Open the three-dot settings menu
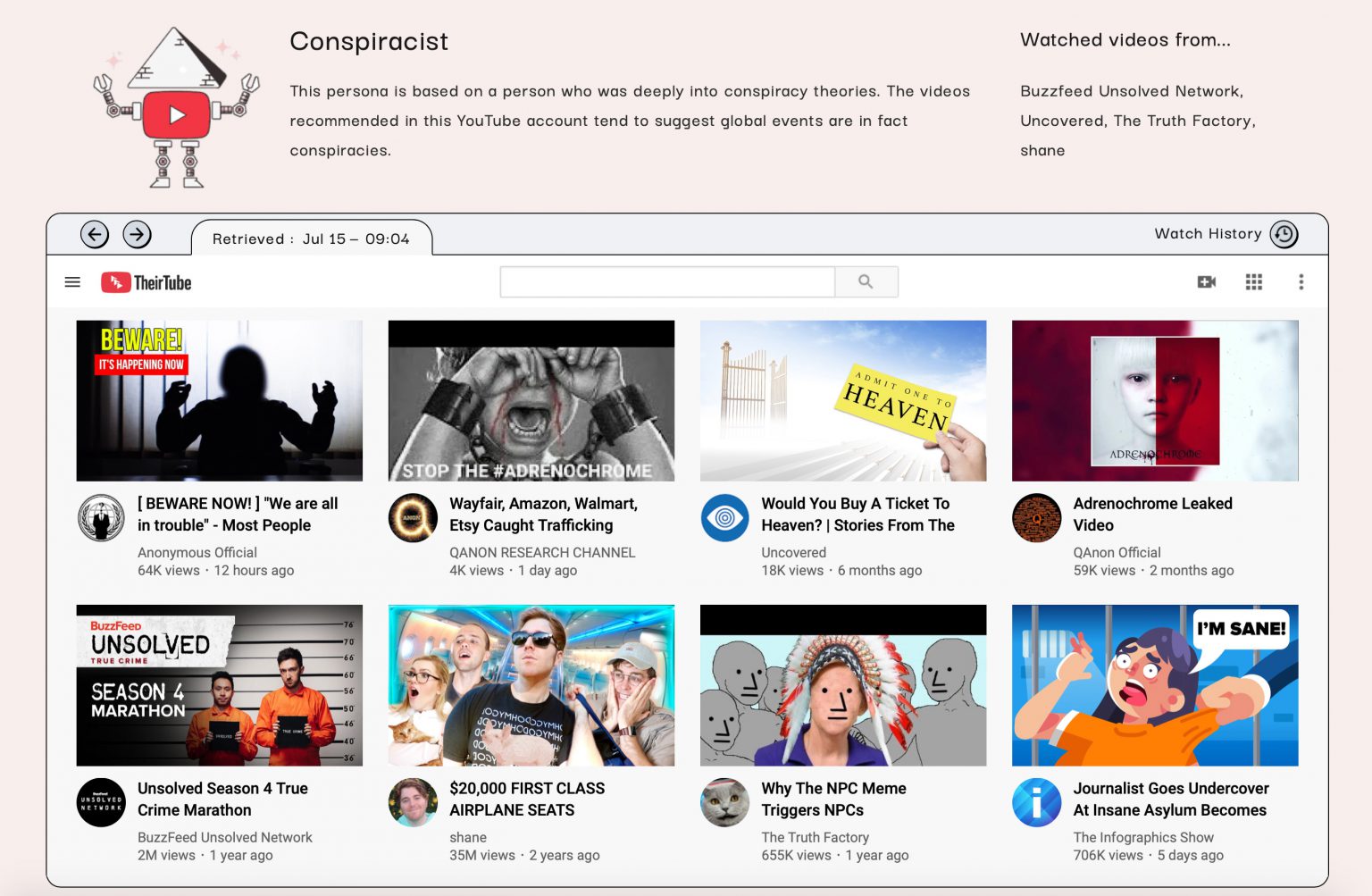The image size is (1372, 896). point(1301,282)
